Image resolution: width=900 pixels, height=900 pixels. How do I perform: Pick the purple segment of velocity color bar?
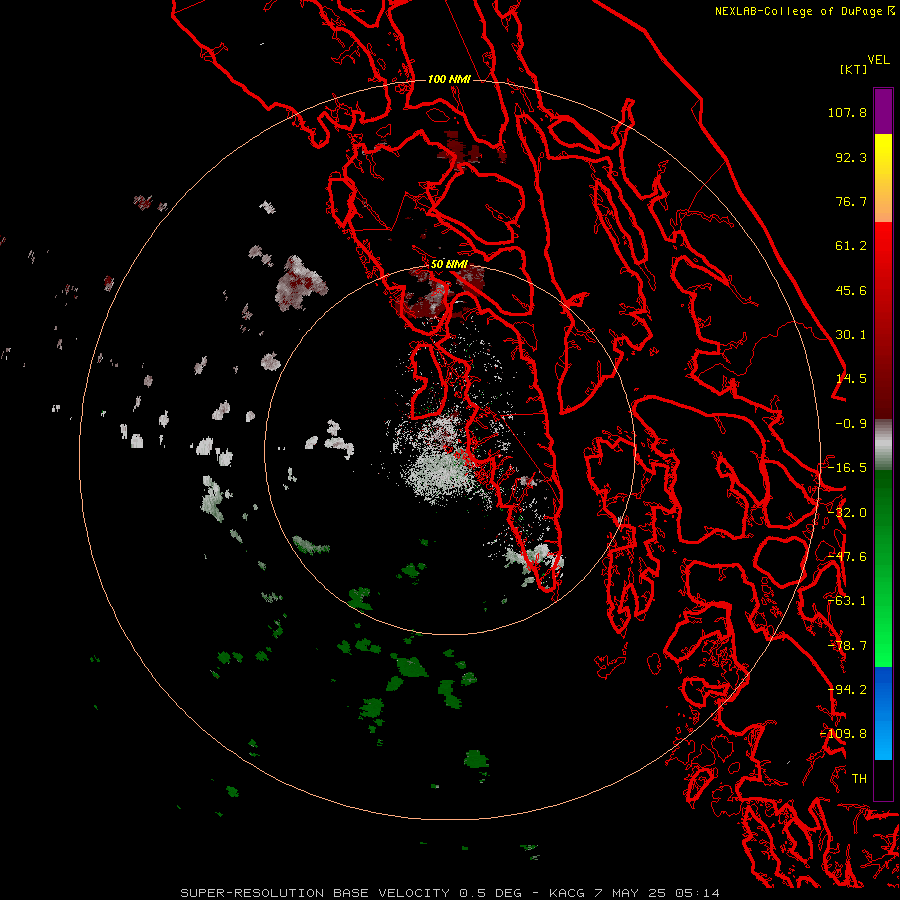click(883, 111)
